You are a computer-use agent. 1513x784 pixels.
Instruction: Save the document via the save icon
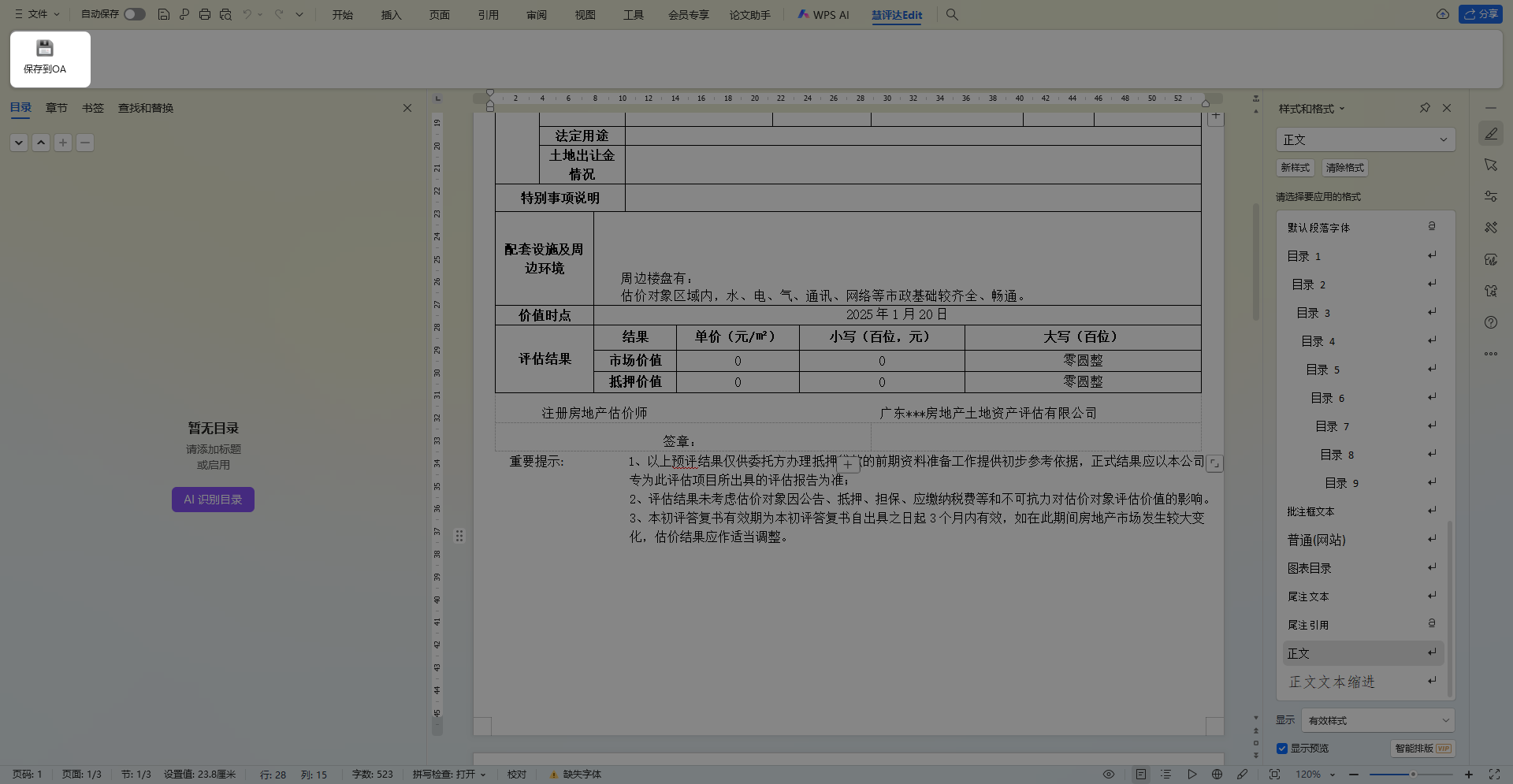coord(164,14)
